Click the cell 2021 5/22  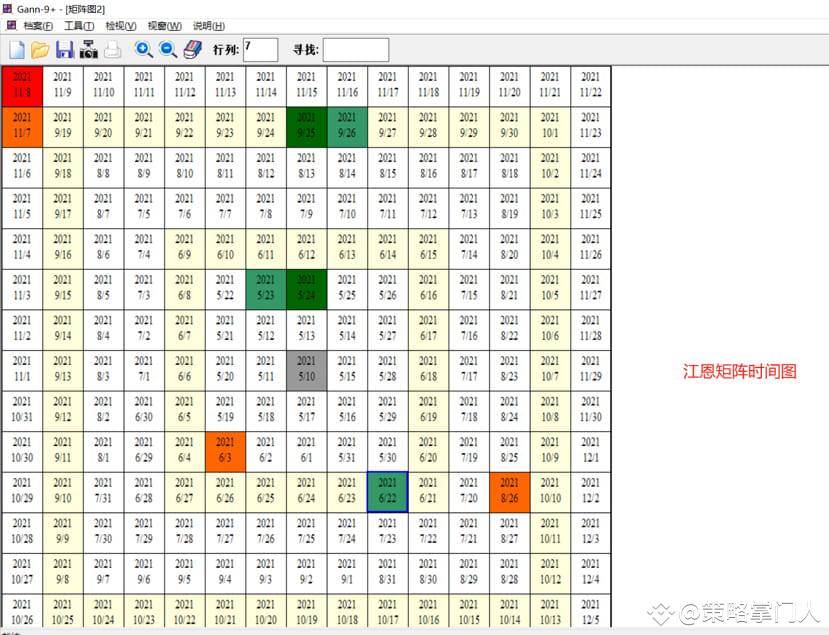(x=225, y=290)
